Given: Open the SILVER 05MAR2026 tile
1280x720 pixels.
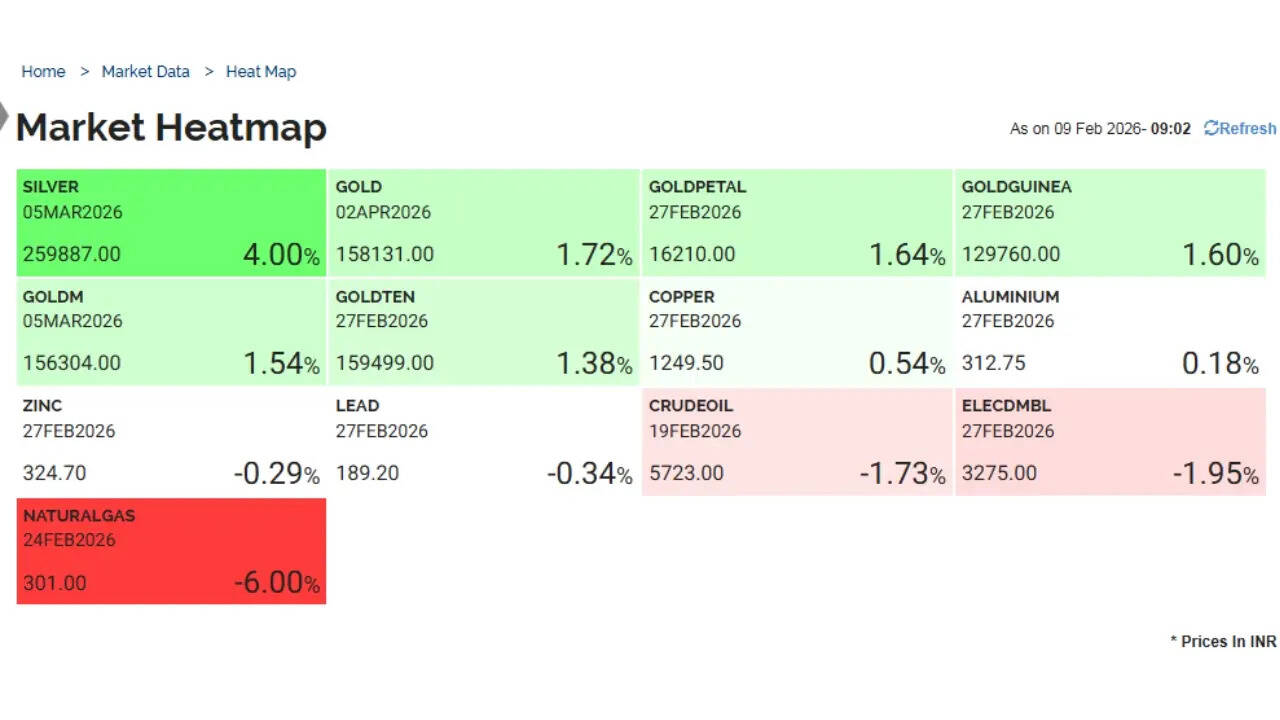Looking at the screenshot, I should (x=171, y=222).
